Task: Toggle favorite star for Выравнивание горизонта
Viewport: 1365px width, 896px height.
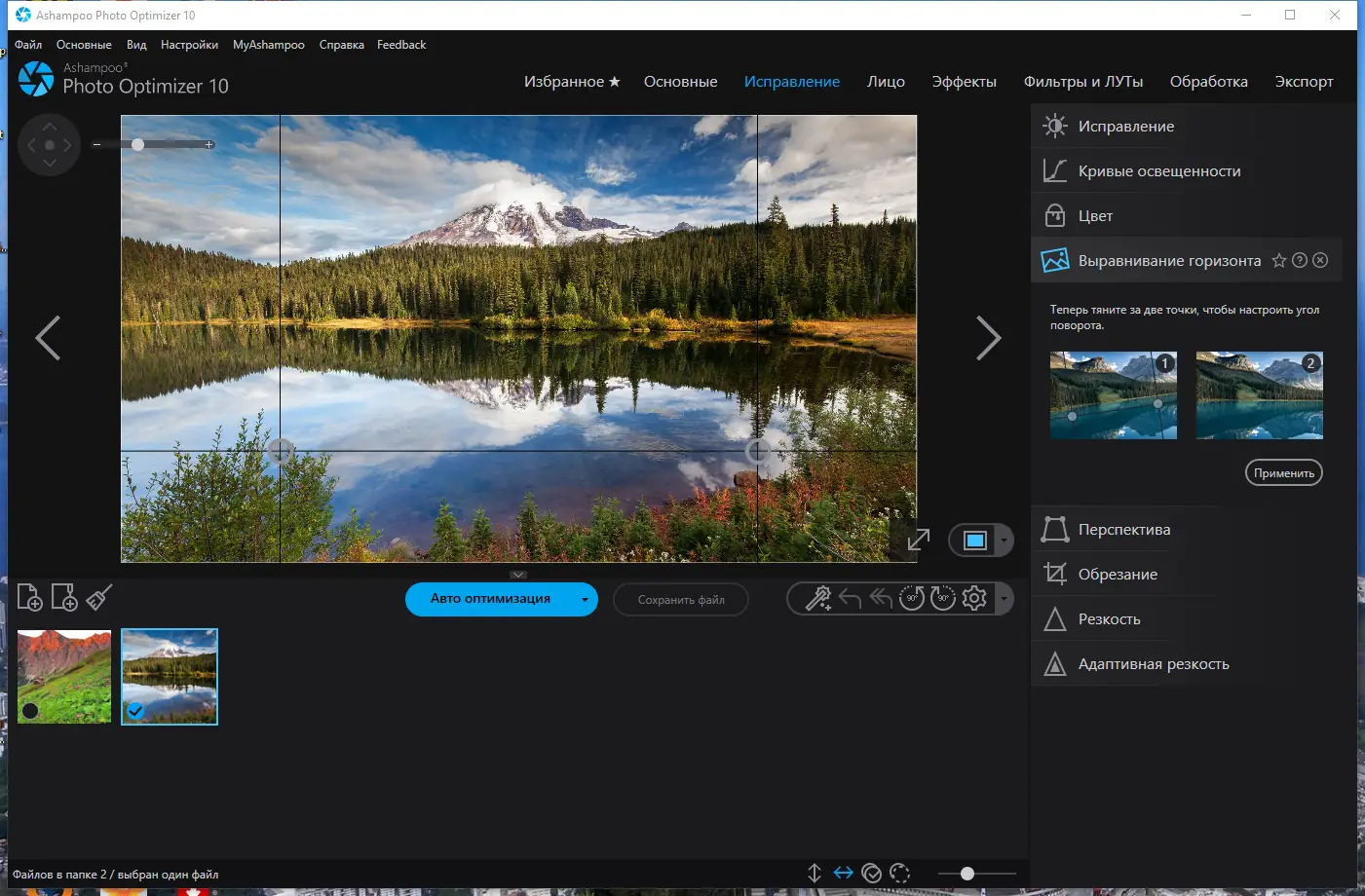Action: 1279,260
